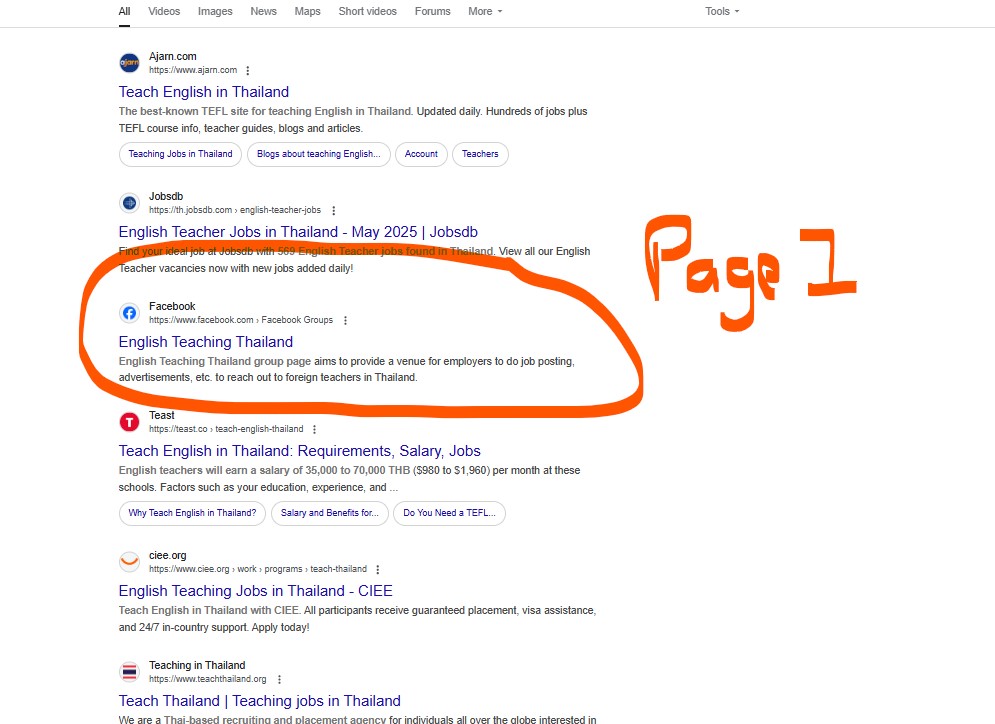Click the Jobsdb site name
The width and height of the screenshot is (995, 724).
[x=166, y=197]
